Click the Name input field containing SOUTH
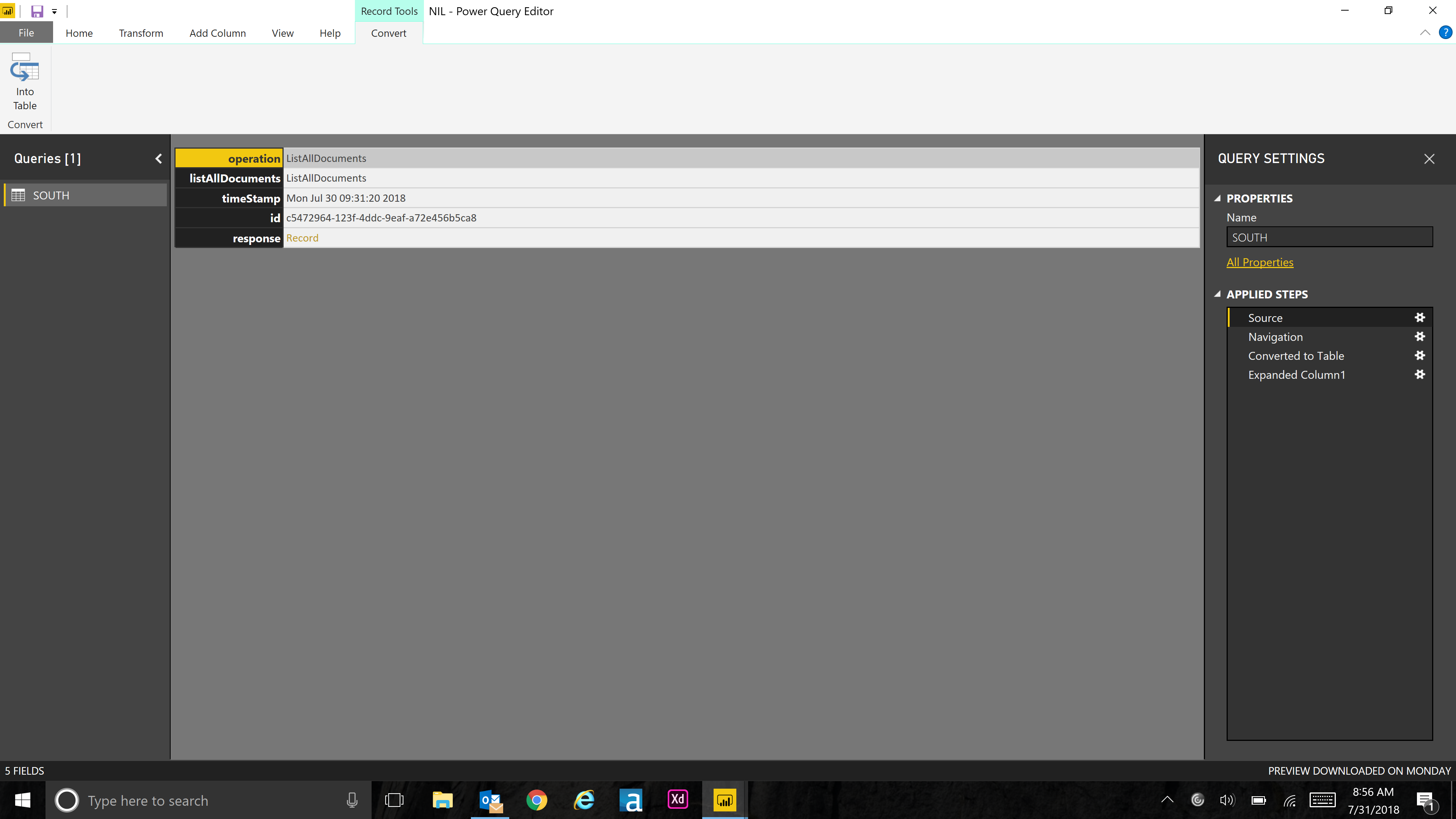Image resolution: width=1456 pixels, height=819 pixels. [x=1329, y=237]
